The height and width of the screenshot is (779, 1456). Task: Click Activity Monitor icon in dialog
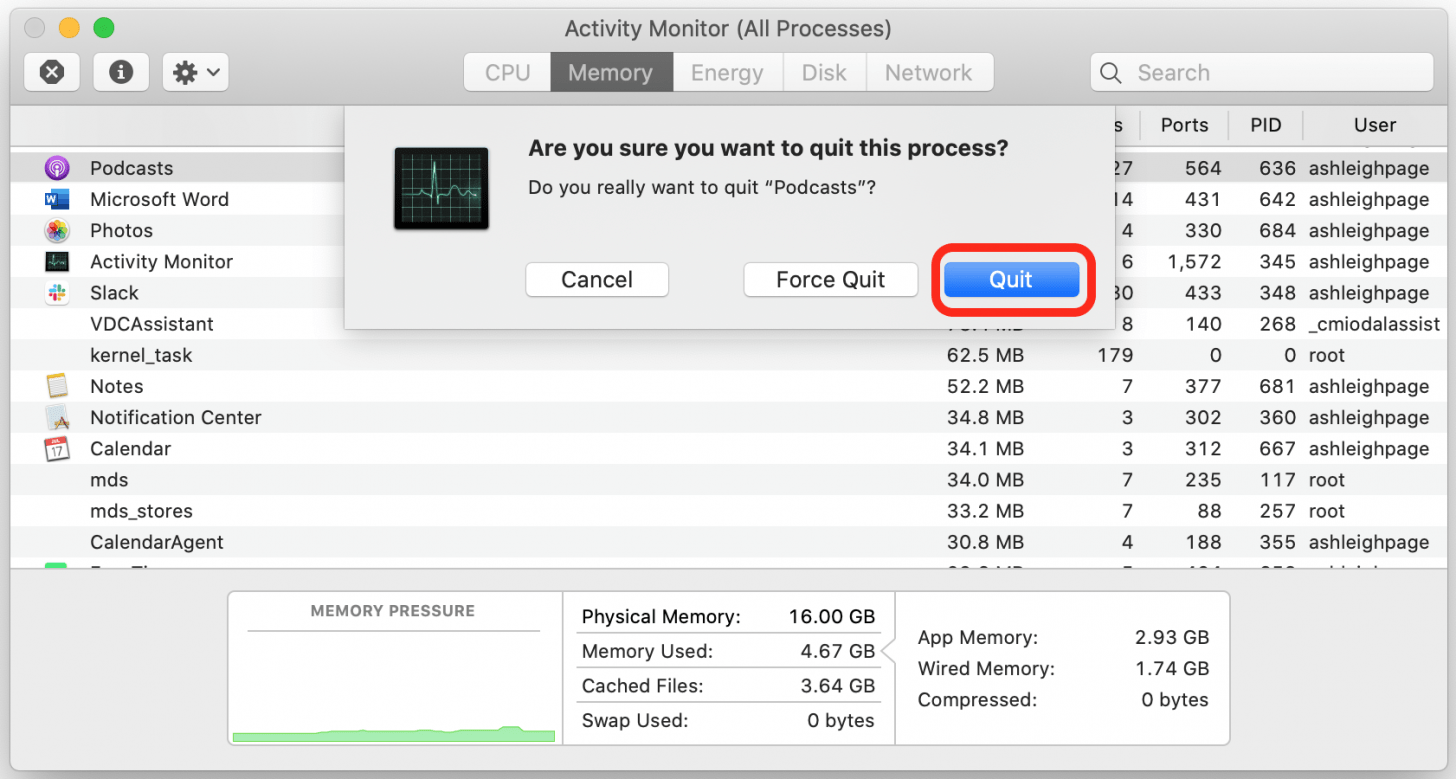441,189
